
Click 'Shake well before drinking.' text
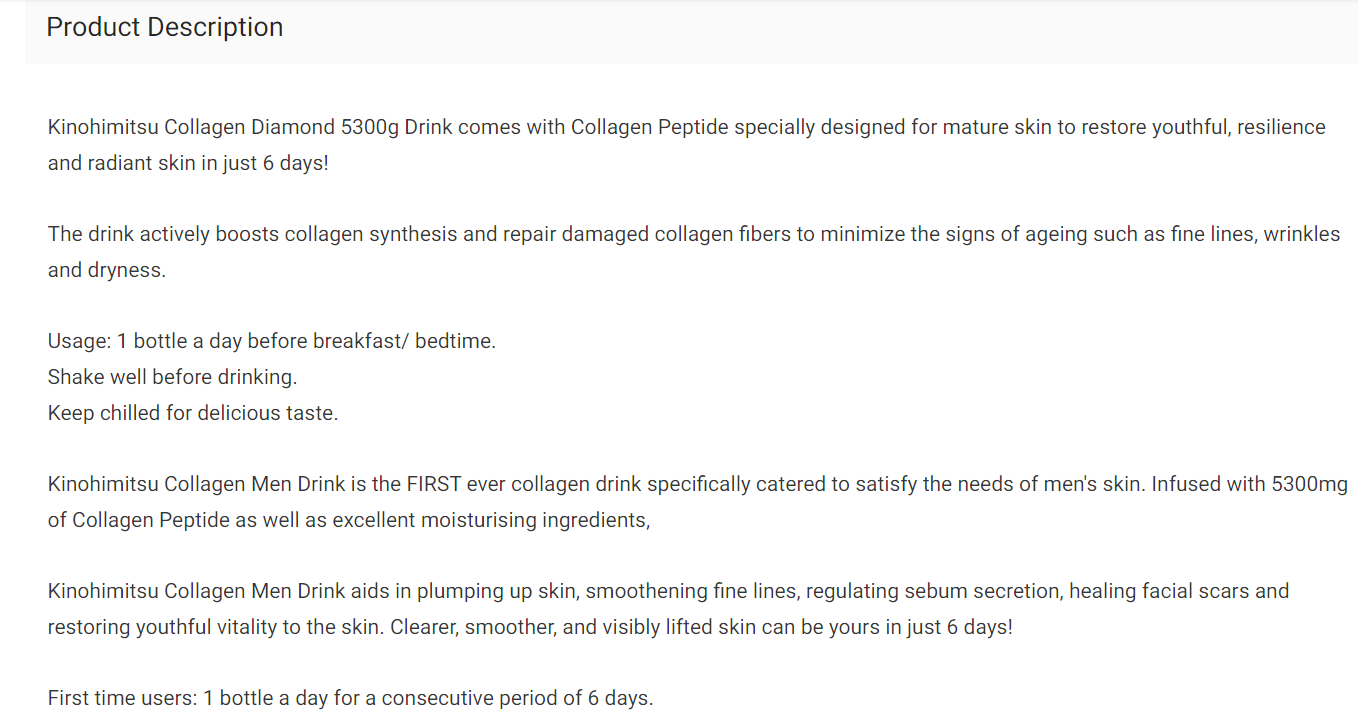pos(173,377)
